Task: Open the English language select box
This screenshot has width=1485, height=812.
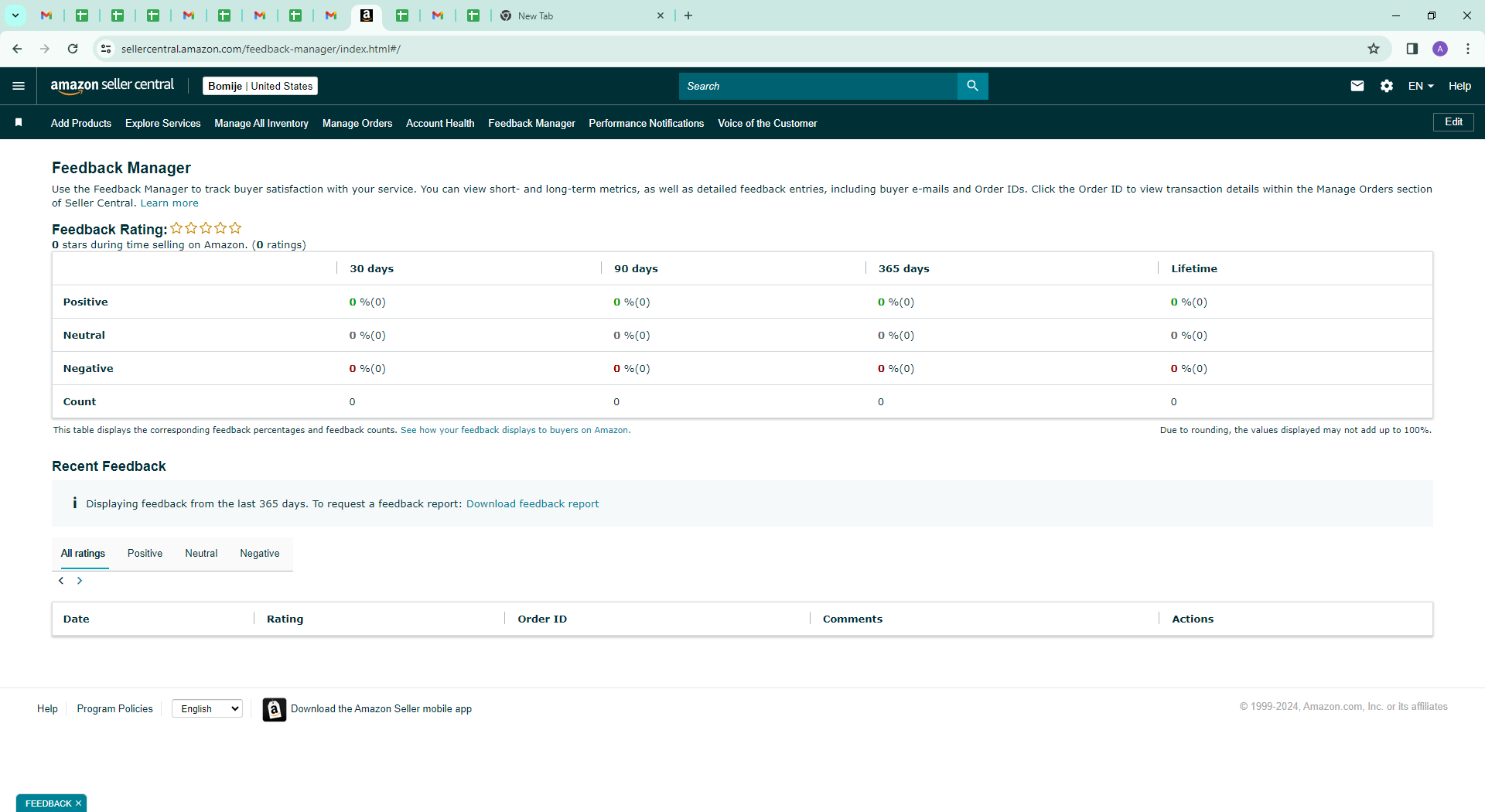Action: click(207, 708)
